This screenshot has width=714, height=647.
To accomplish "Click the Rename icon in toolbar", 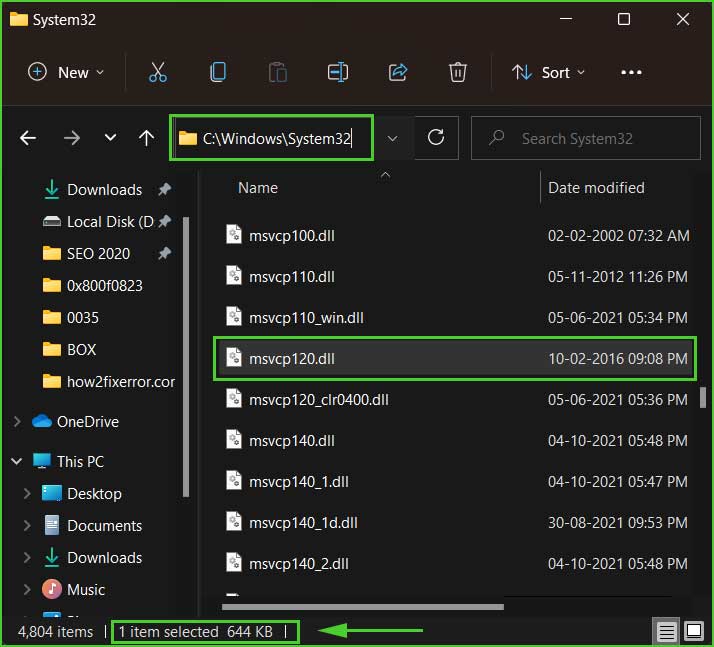I will [337, 72].
